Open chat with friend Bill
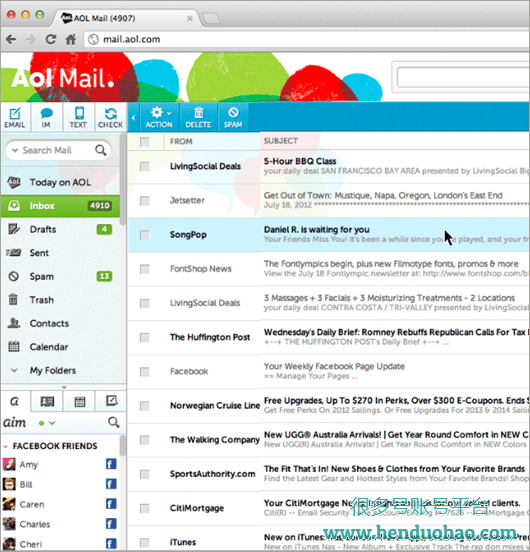Screen dimensions: 530x552 coord(26,484)
